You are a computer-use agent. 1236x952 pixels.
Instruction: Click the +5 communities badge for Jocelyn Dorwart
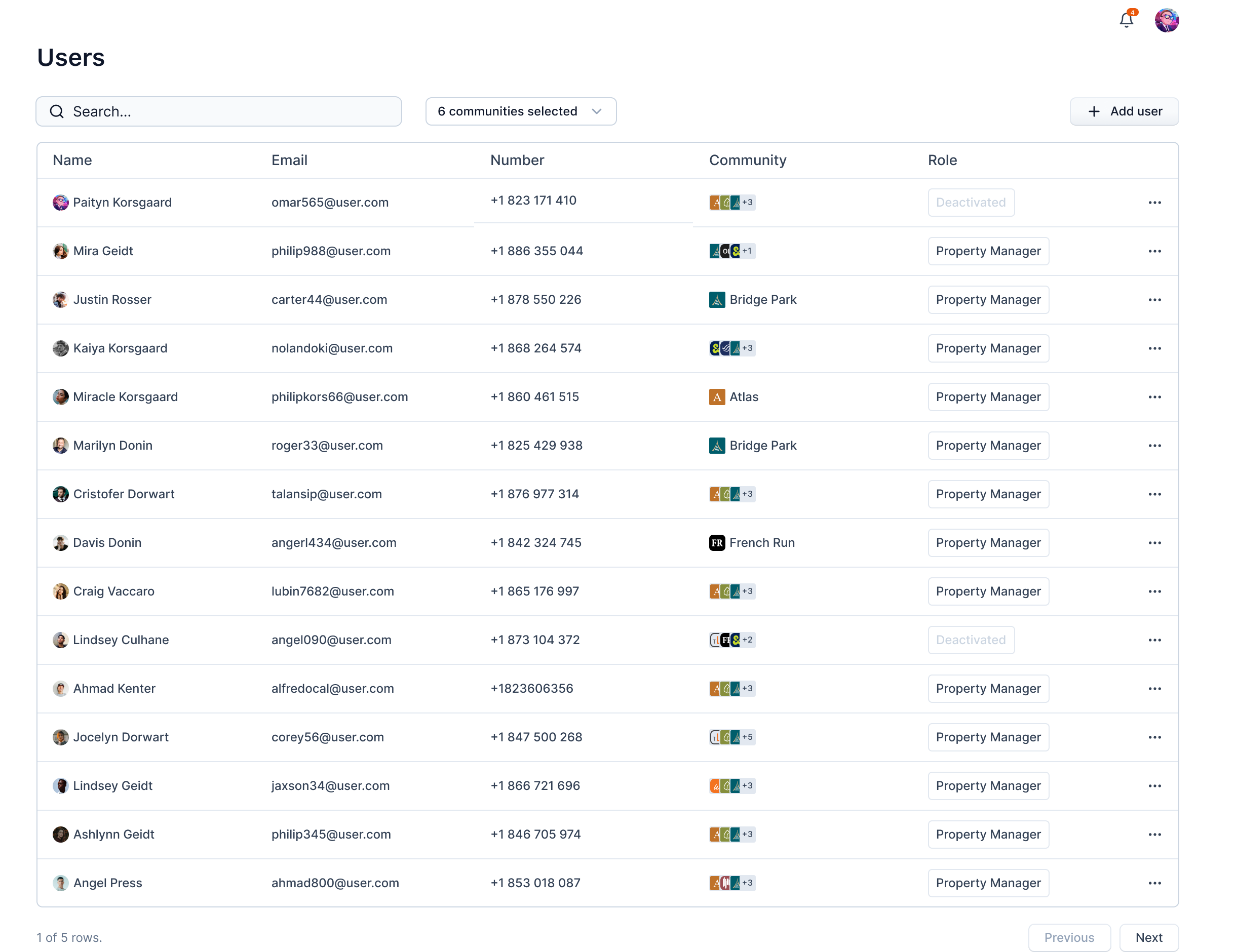point(748,737)
